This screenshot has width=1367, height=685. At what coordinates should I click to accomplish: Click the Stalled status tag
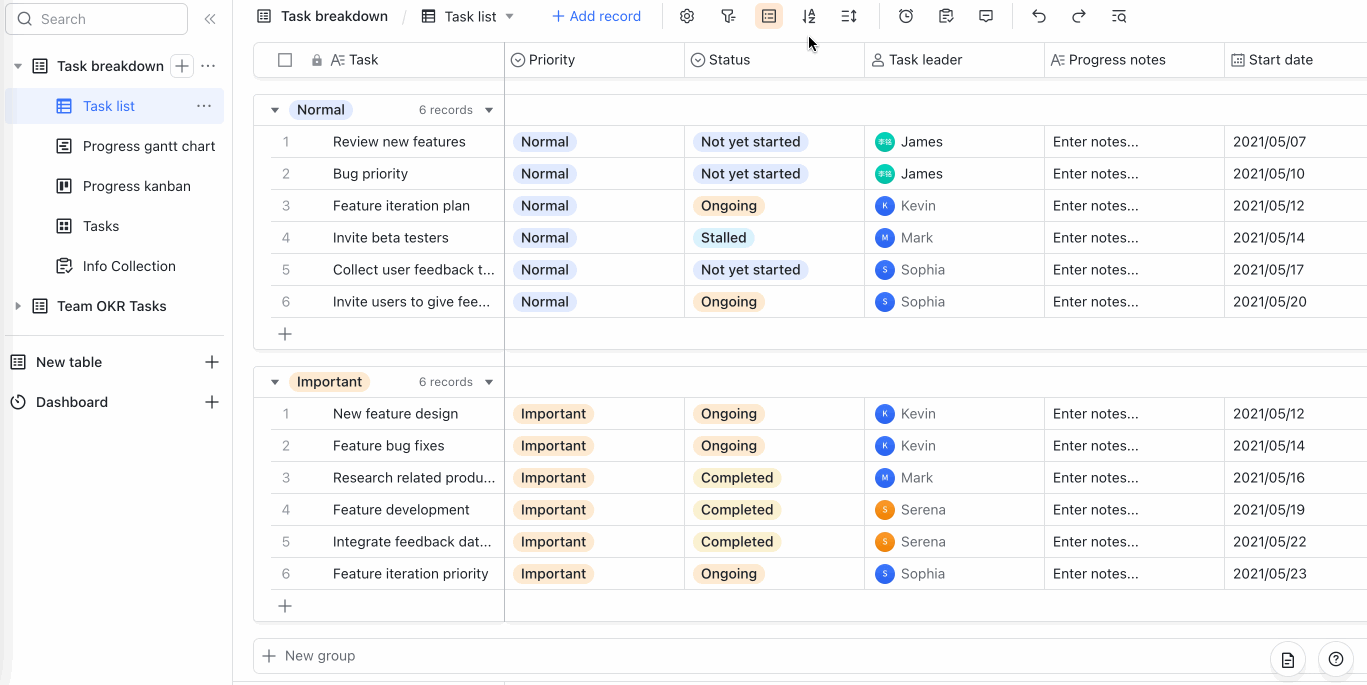pyautogui.click(x=723, y=238)
